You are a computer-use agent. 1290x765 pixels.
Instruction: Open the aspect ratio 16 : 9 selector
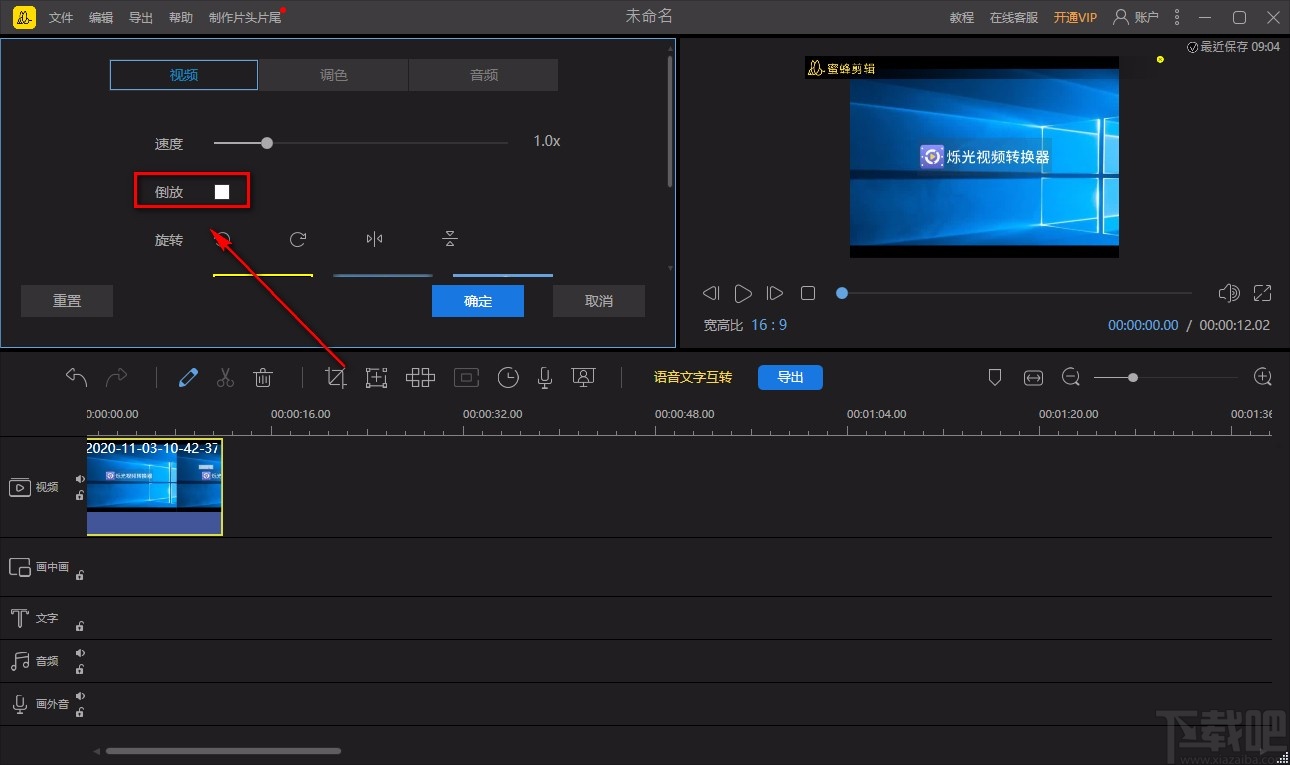pyautogui.click(x=769, y=325)
